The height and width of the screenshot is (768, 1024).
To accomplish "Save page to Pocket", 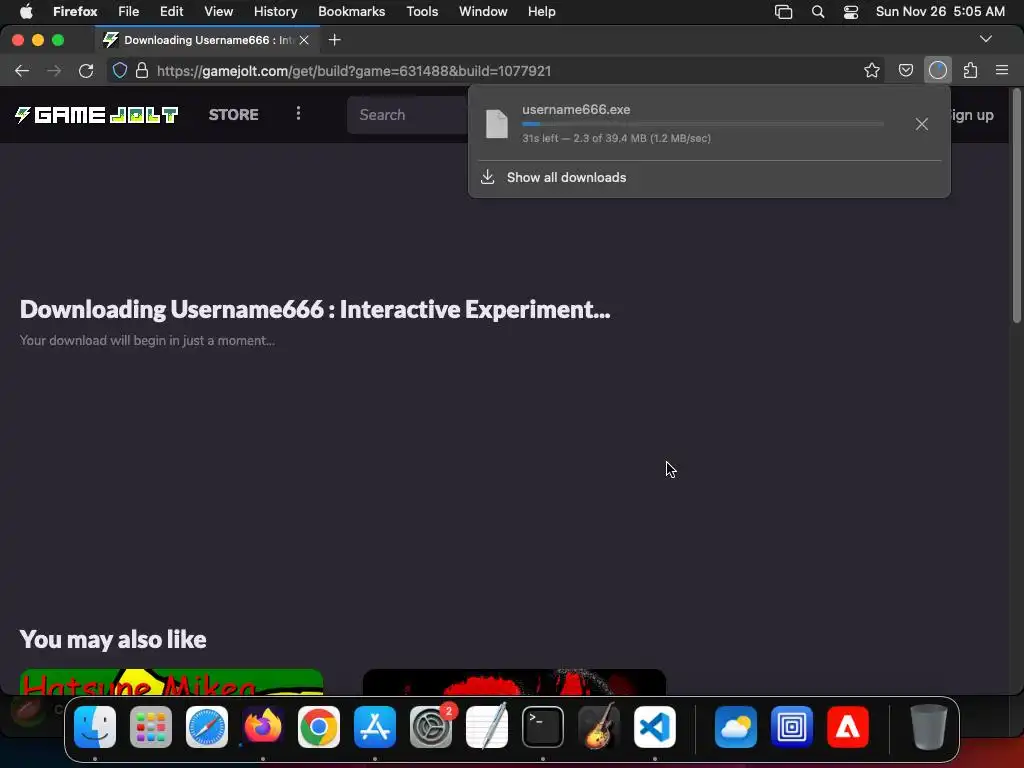I will coord(905,71).
